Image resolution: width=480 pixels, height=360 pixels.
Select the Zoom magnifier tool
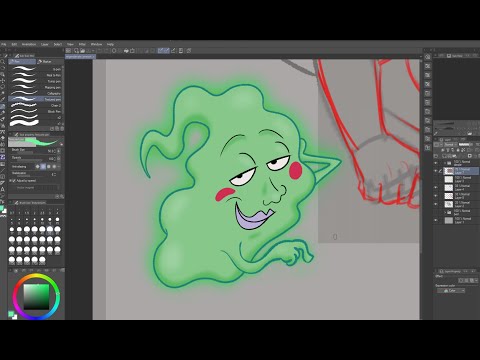click(x=3, y=62)
